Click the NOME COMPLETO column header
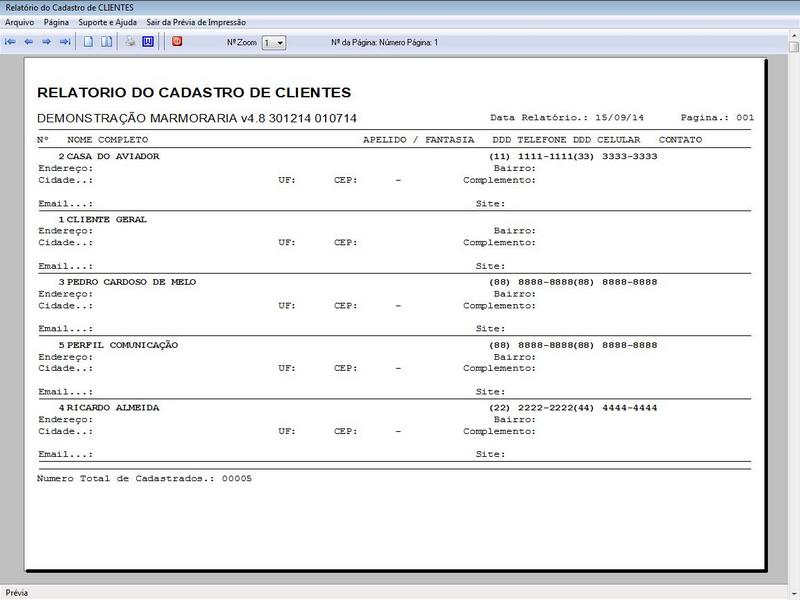The height and width of the screenshot is (600, 800). pos(108,140)
